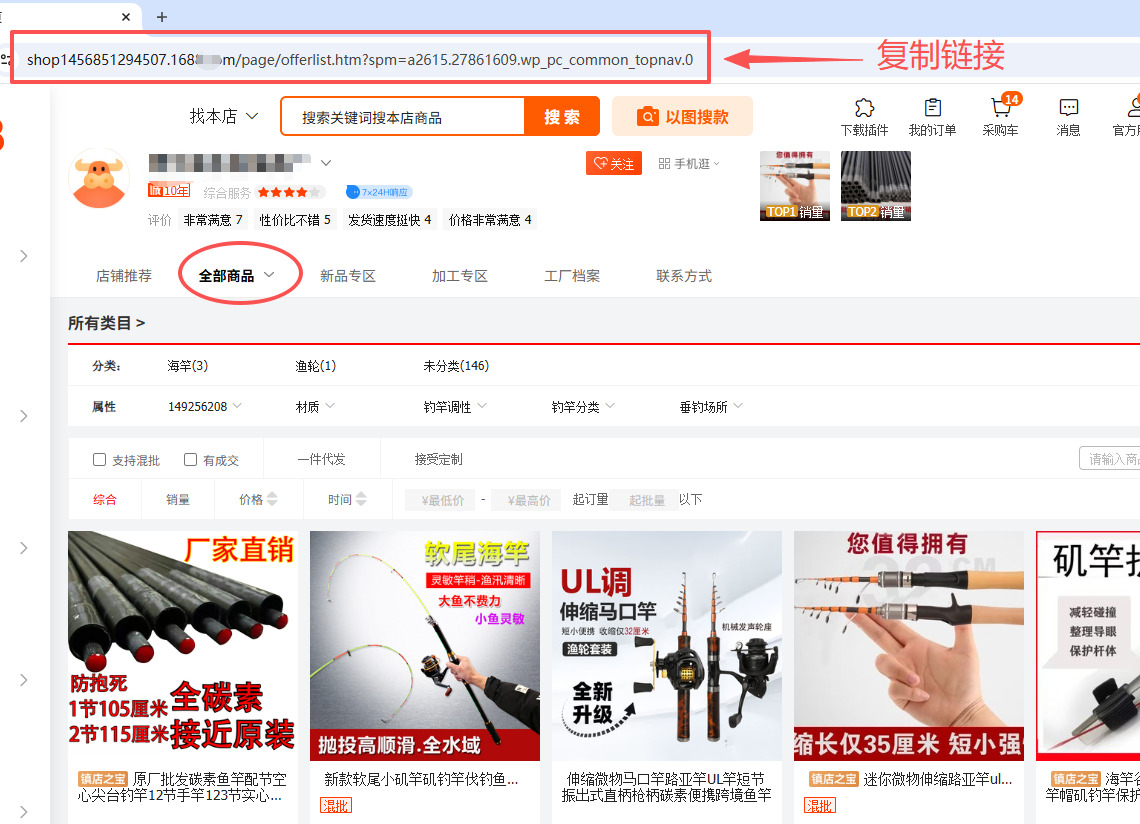Image resolution: width=1140 pixels, height=824 pixels.
Task: Focus the shop search keyword field
Action: [404, 117]
